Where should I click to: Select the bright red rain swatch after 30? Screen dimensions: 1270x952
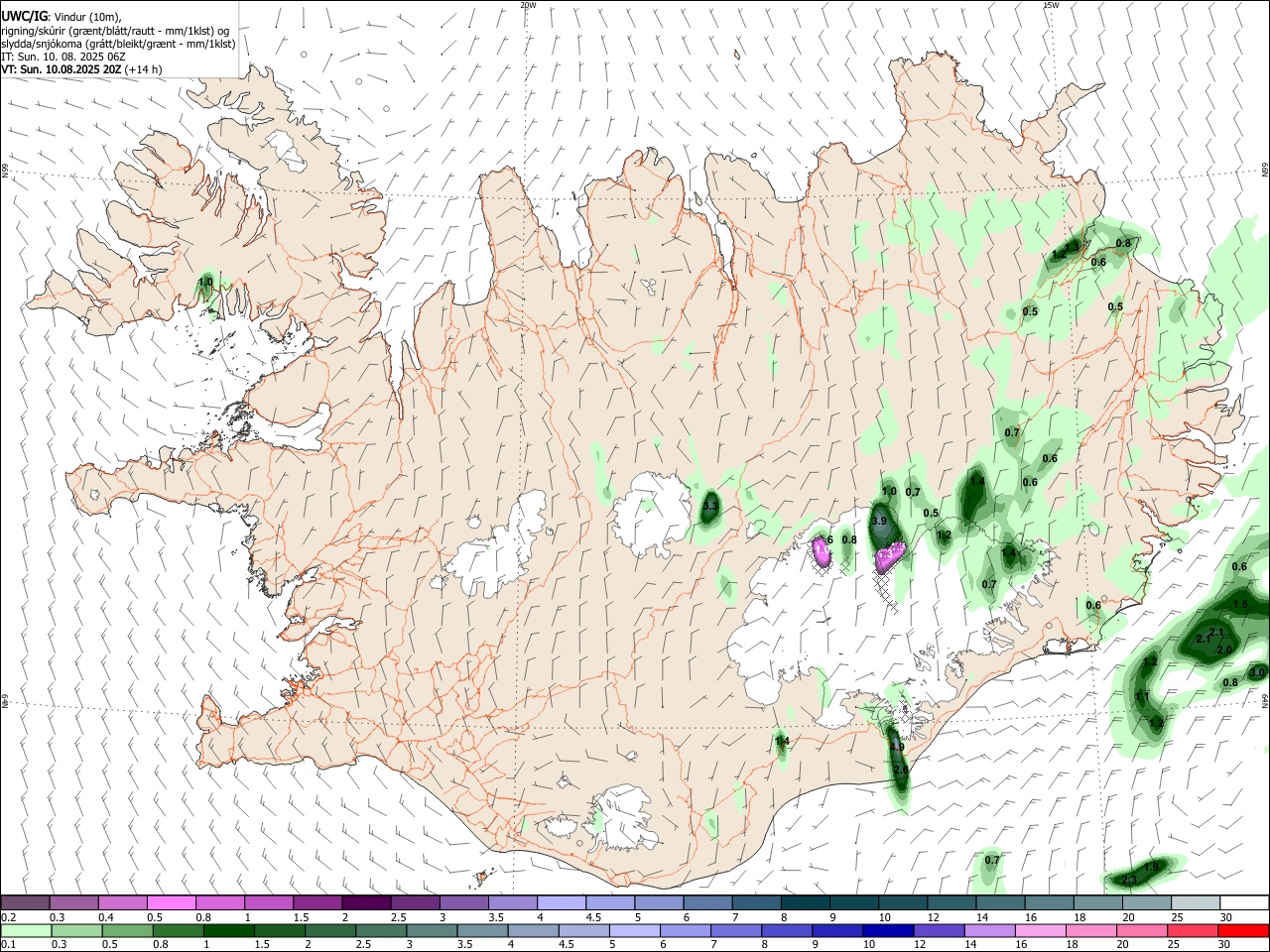pos(1245,930)
